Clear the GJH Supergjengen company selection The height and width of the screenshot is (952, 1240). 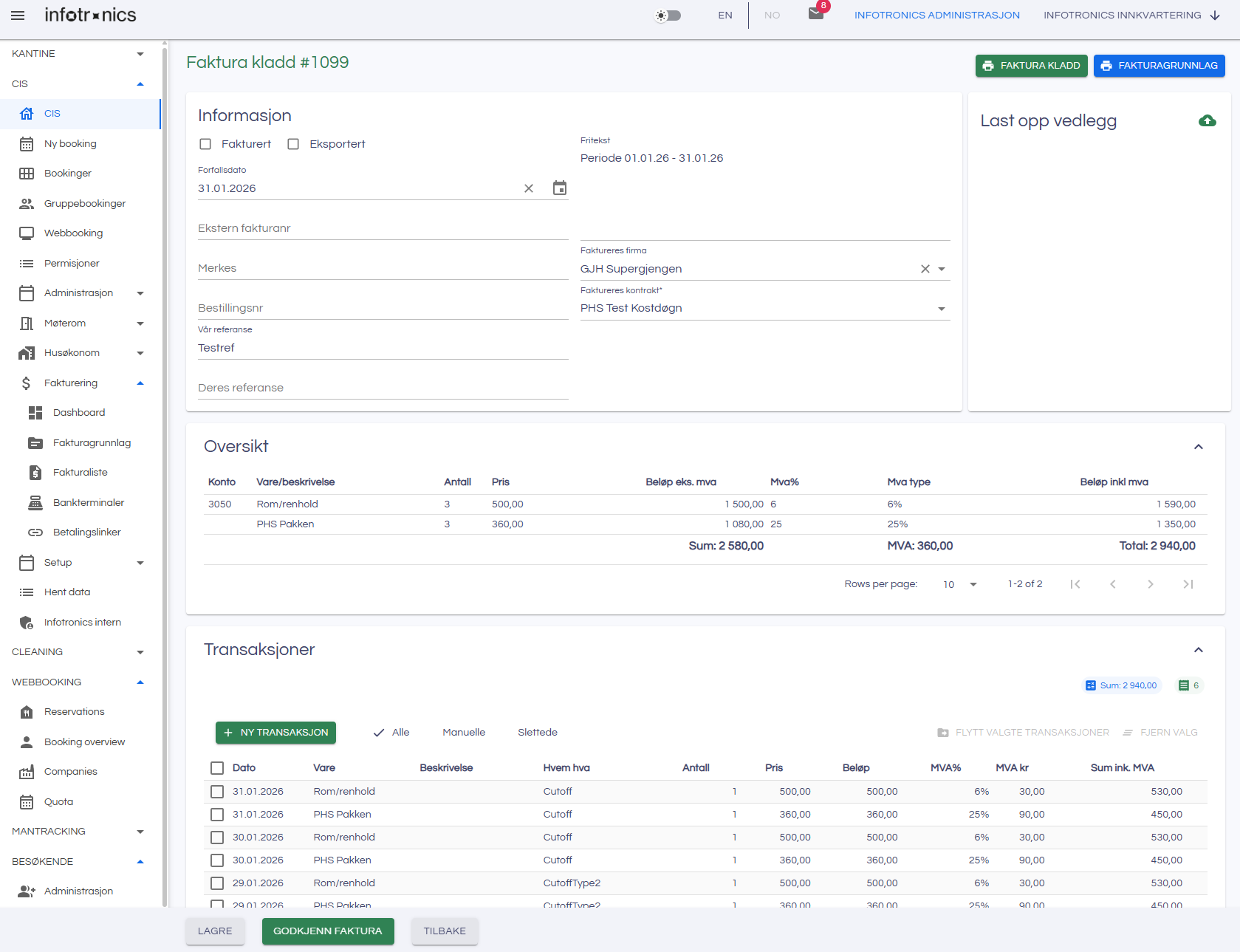(x=925, y=269)
